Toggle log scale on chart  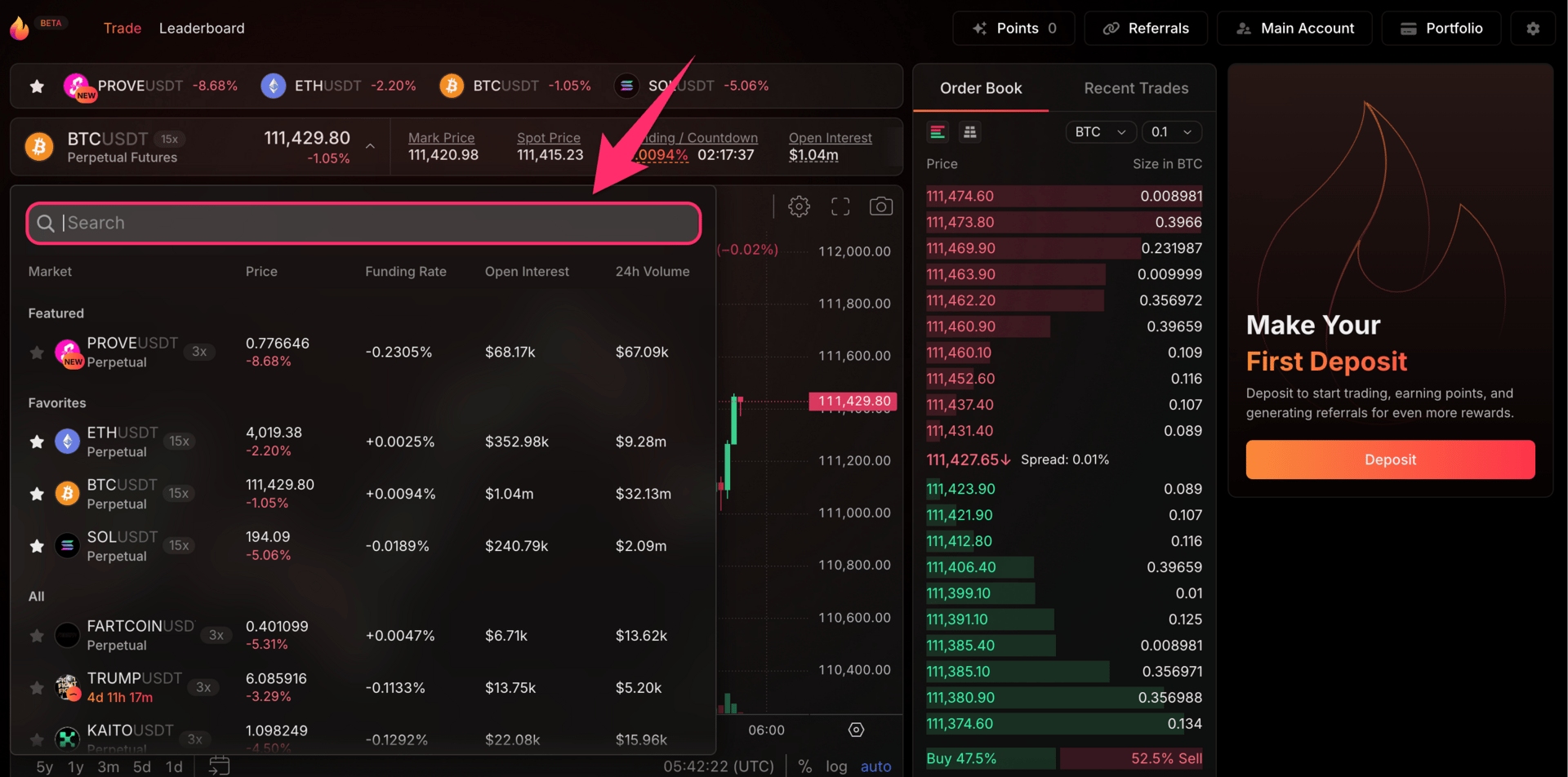pos(836,766)
